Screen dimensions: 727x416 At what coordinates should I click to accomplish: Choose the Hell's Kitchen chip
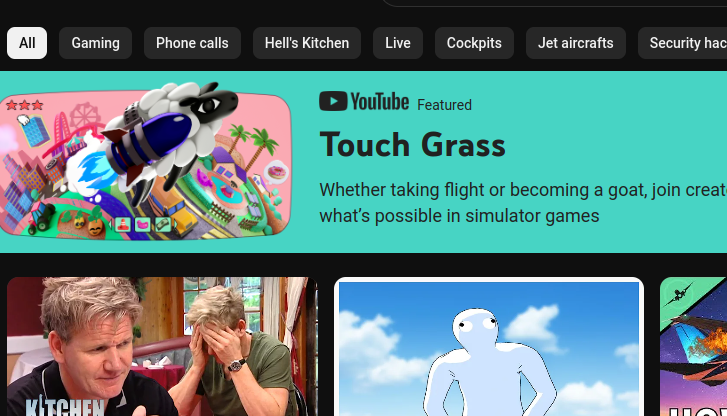(307, 43)
